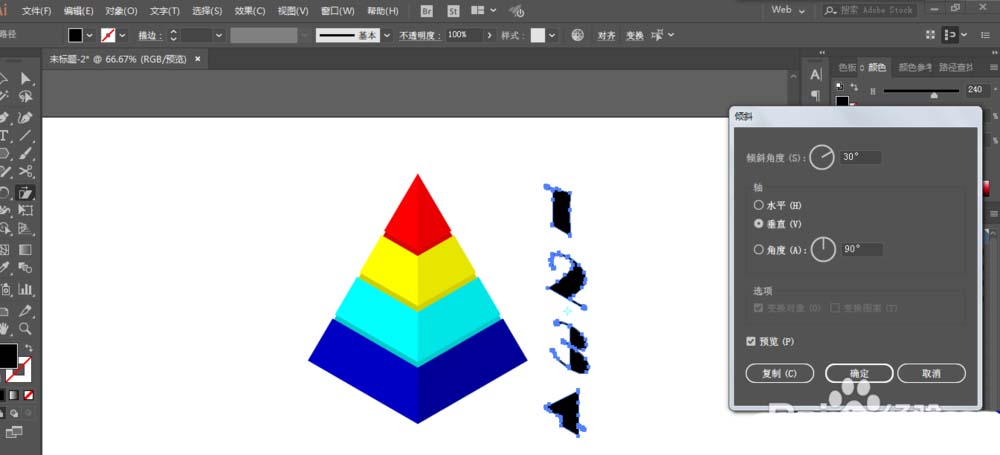Image resolution: width=1000 pixels, height=455 pixels.
Task: Click the change screen mode icon
Action: (15, 432)
